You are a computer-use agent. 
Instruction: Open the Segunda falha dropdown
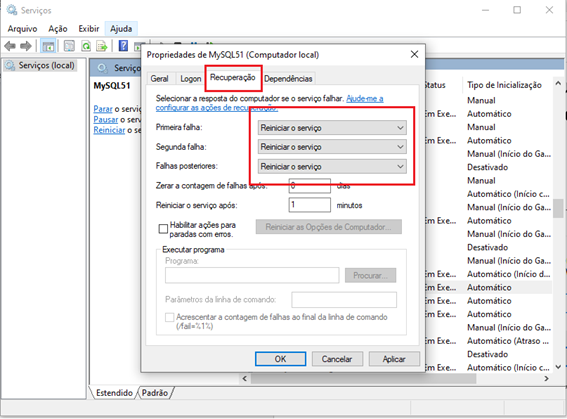(332, 147)
